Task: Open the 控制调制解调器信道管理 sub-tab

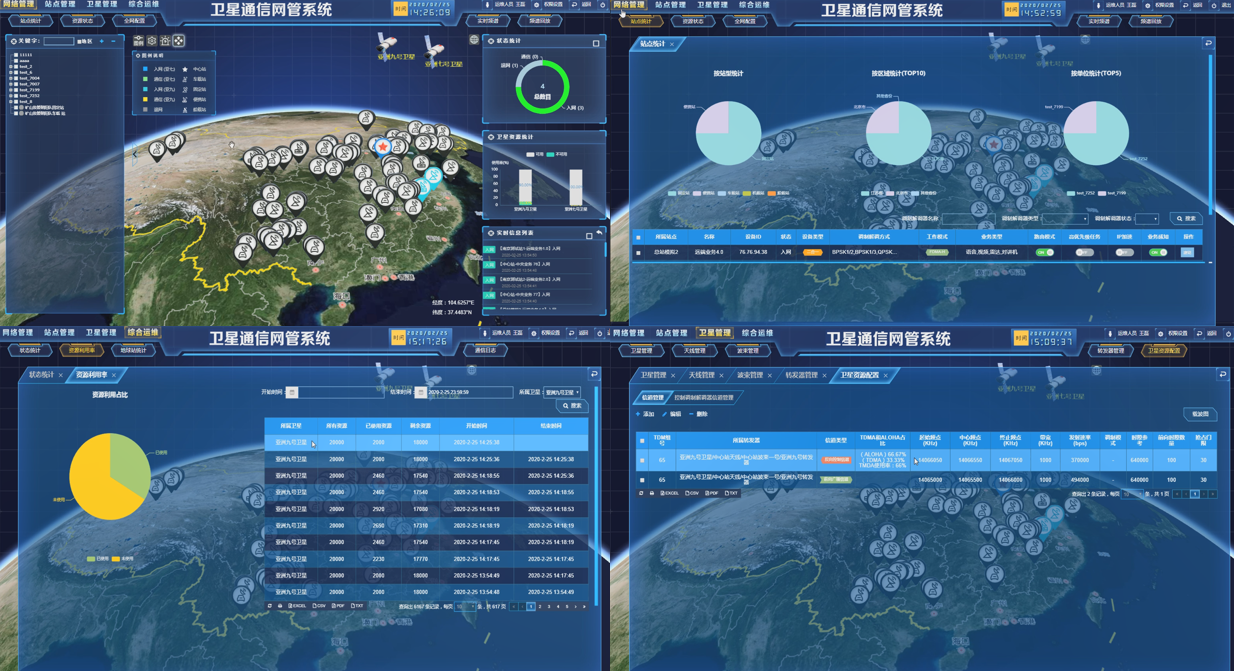Action: (x=703, y=398)
